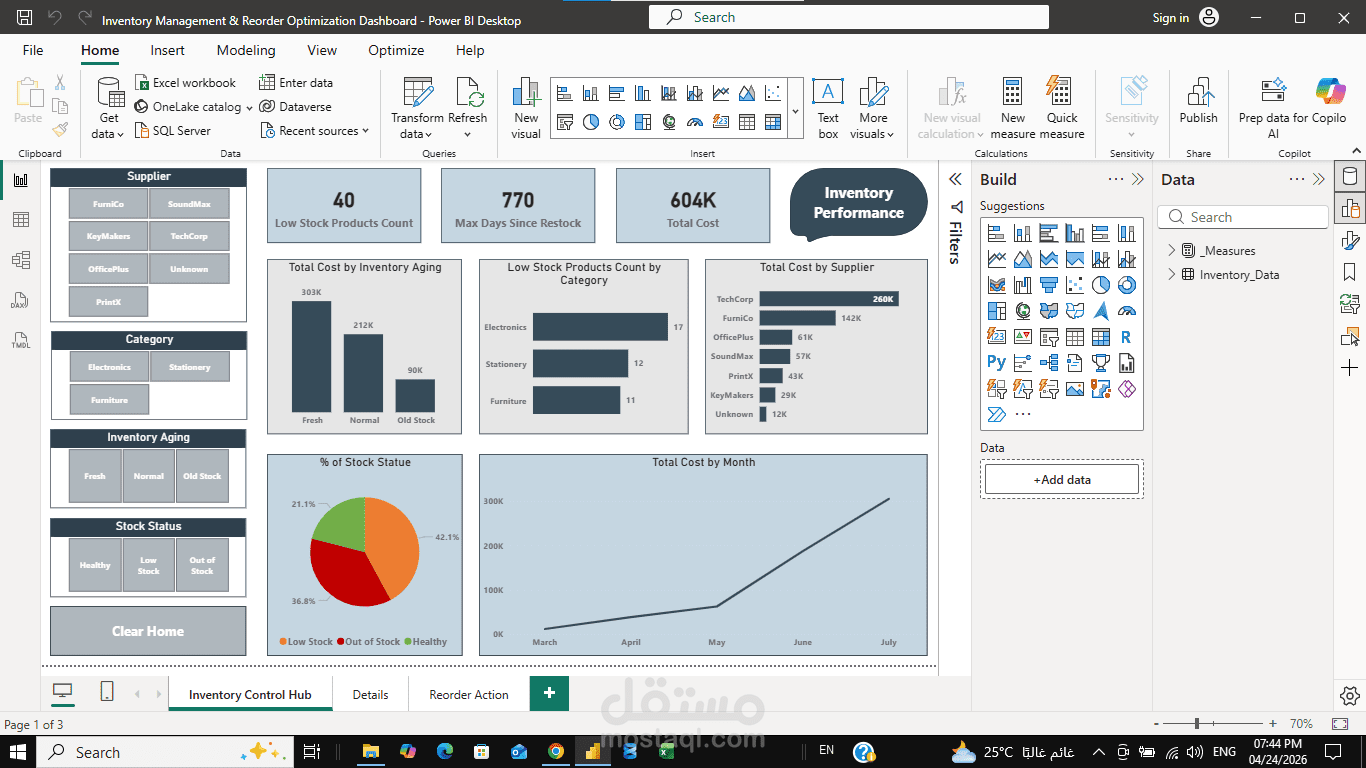This screenshot has height=768, width=1366.
Task: Click the title bar Search box
Action: point(849,17)
